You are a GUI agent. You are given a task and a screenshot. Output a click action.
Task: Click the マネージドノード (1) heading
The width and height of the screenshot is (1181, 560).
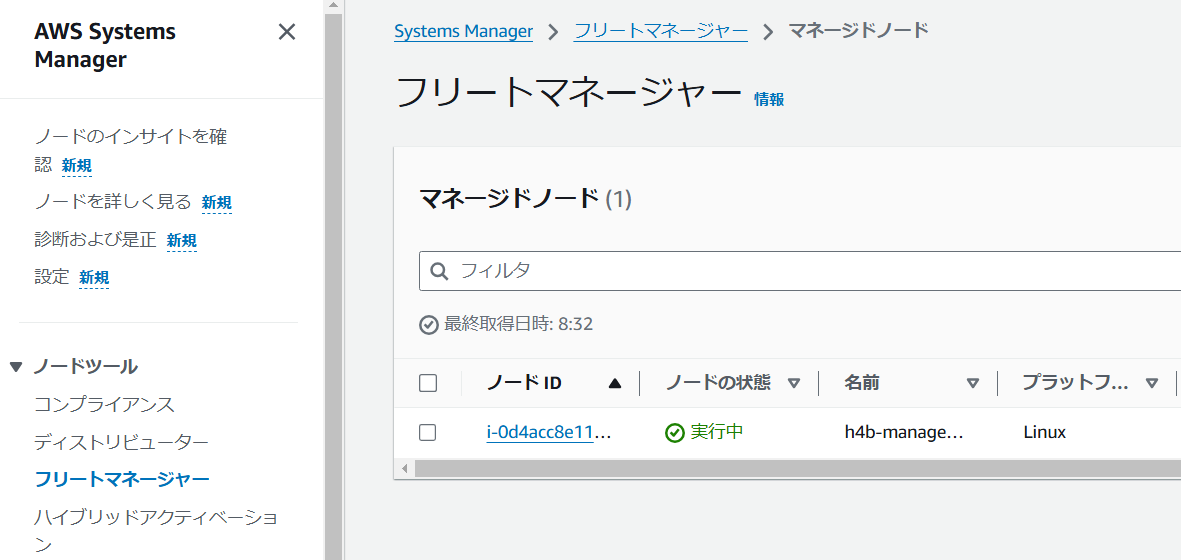[x=525, y=199]
